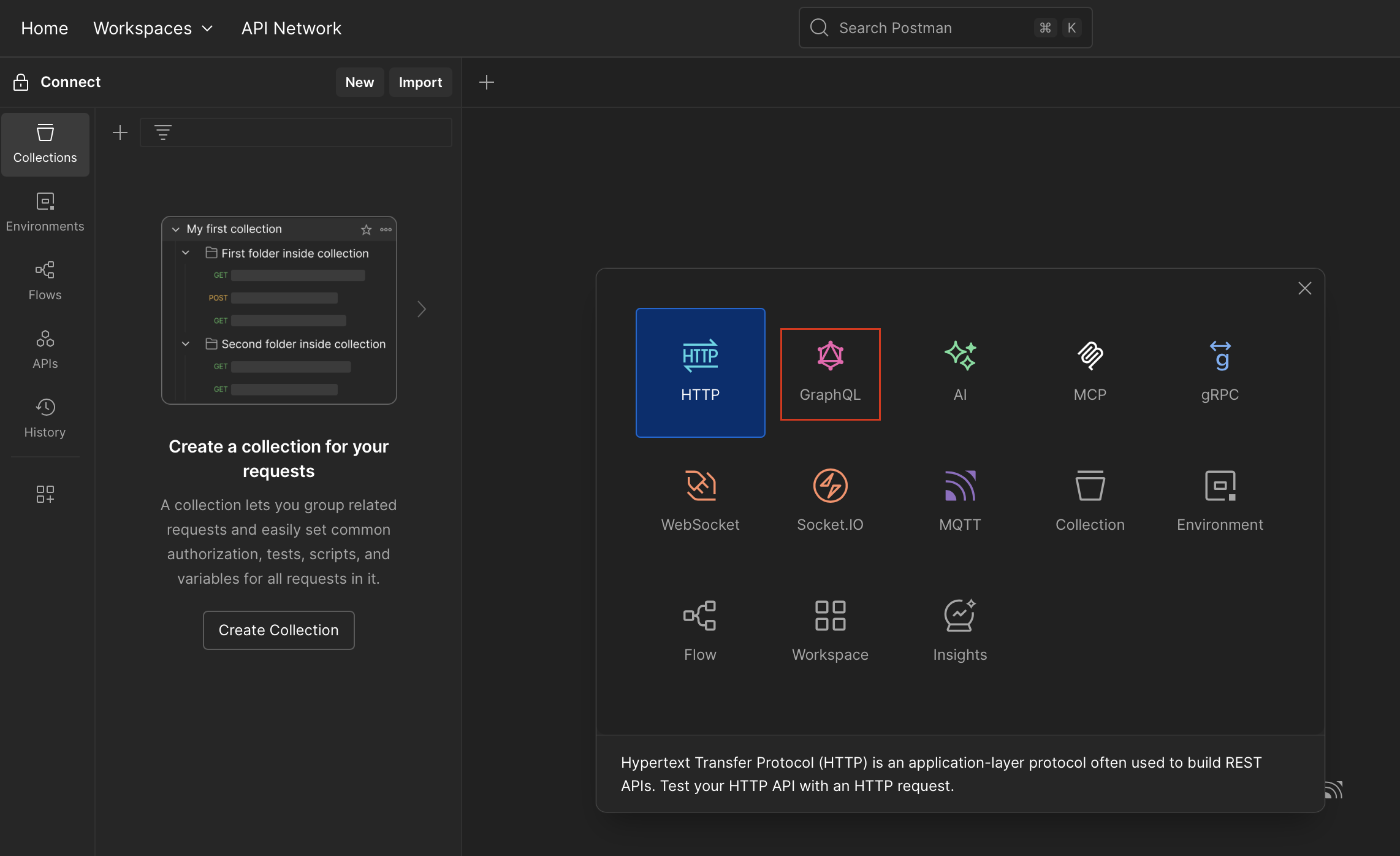This screenshot has width=1400, height=856.
Task: Click 'First folder inside collection' text
Action: pos(295,253)
